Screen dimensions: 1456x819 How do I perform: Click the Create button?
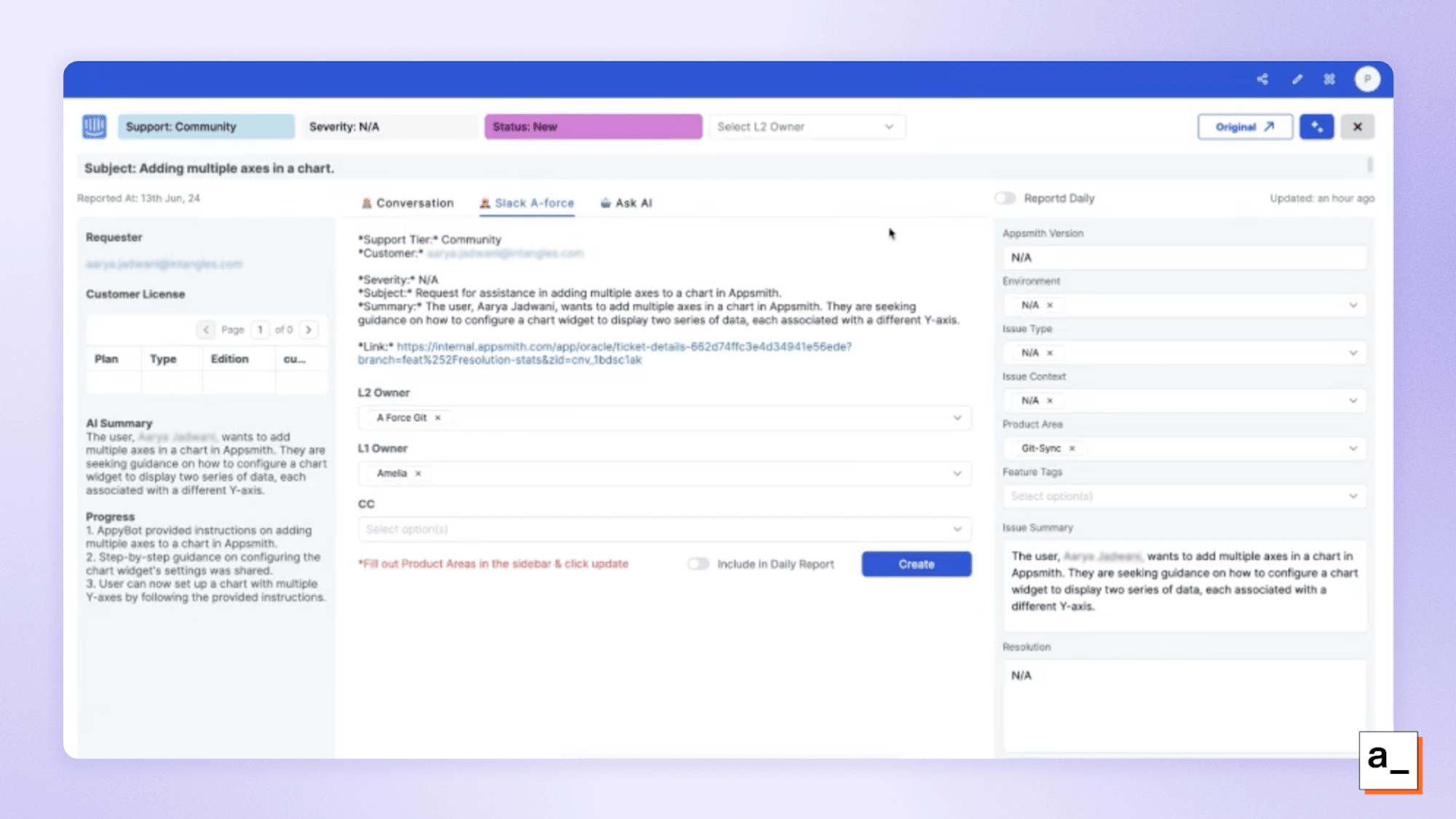tap(916, 563)
